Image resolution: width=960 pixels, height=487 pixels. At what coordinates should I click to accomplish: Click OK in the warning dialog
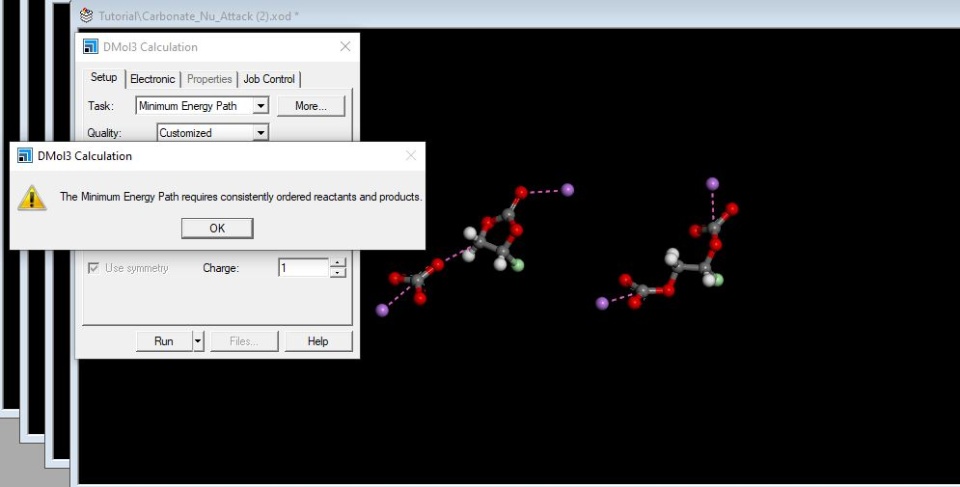217,228
